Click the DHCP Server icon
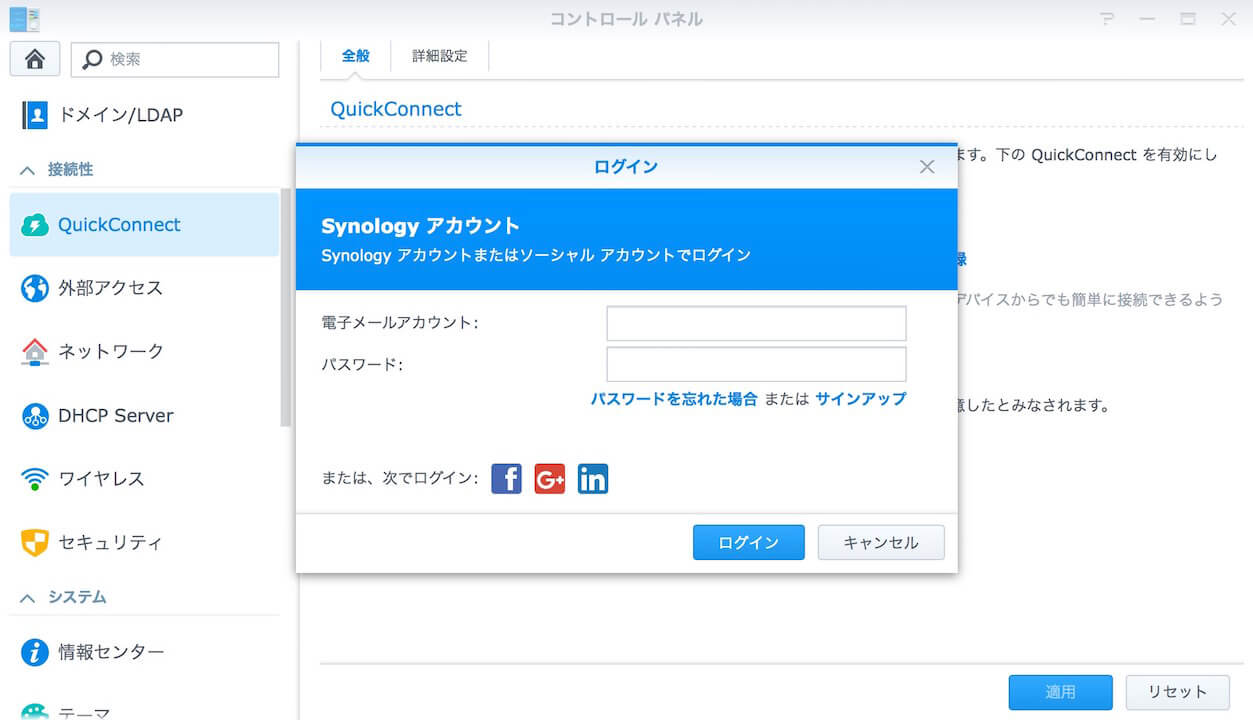Image resolution: width=1253 pixels, height=720 pixels. tap(35, 415)
